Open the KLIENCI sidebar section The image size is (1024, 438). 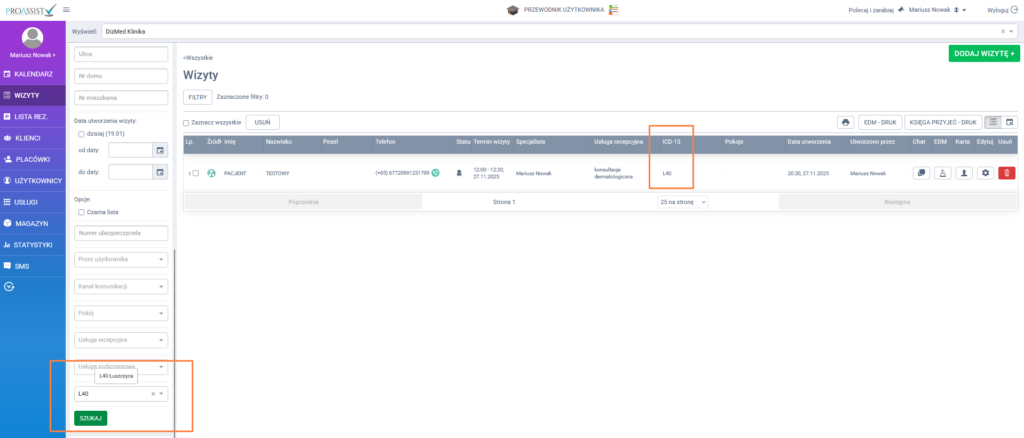(x=32, y=138)
